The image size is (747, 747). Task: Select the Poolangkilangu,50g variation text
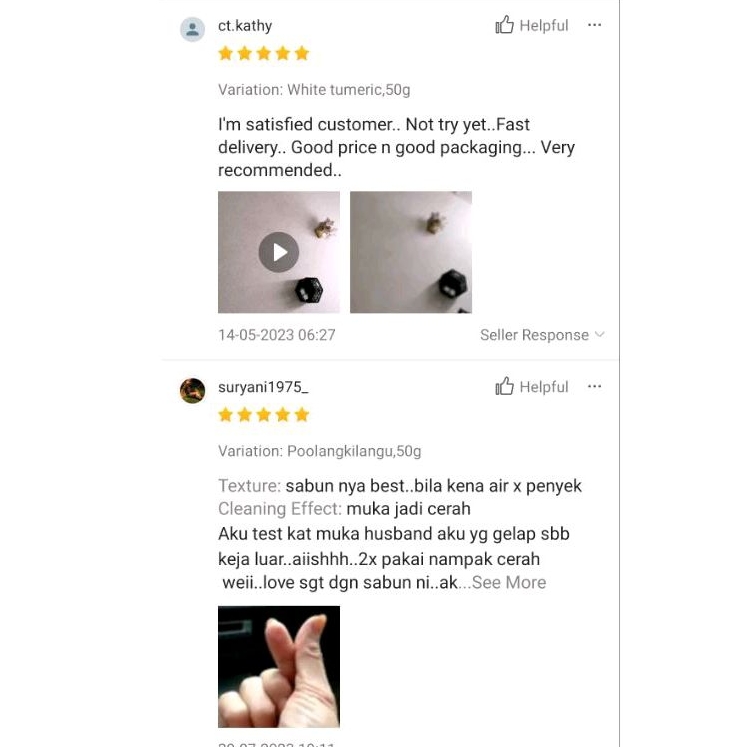pos(354,451)
